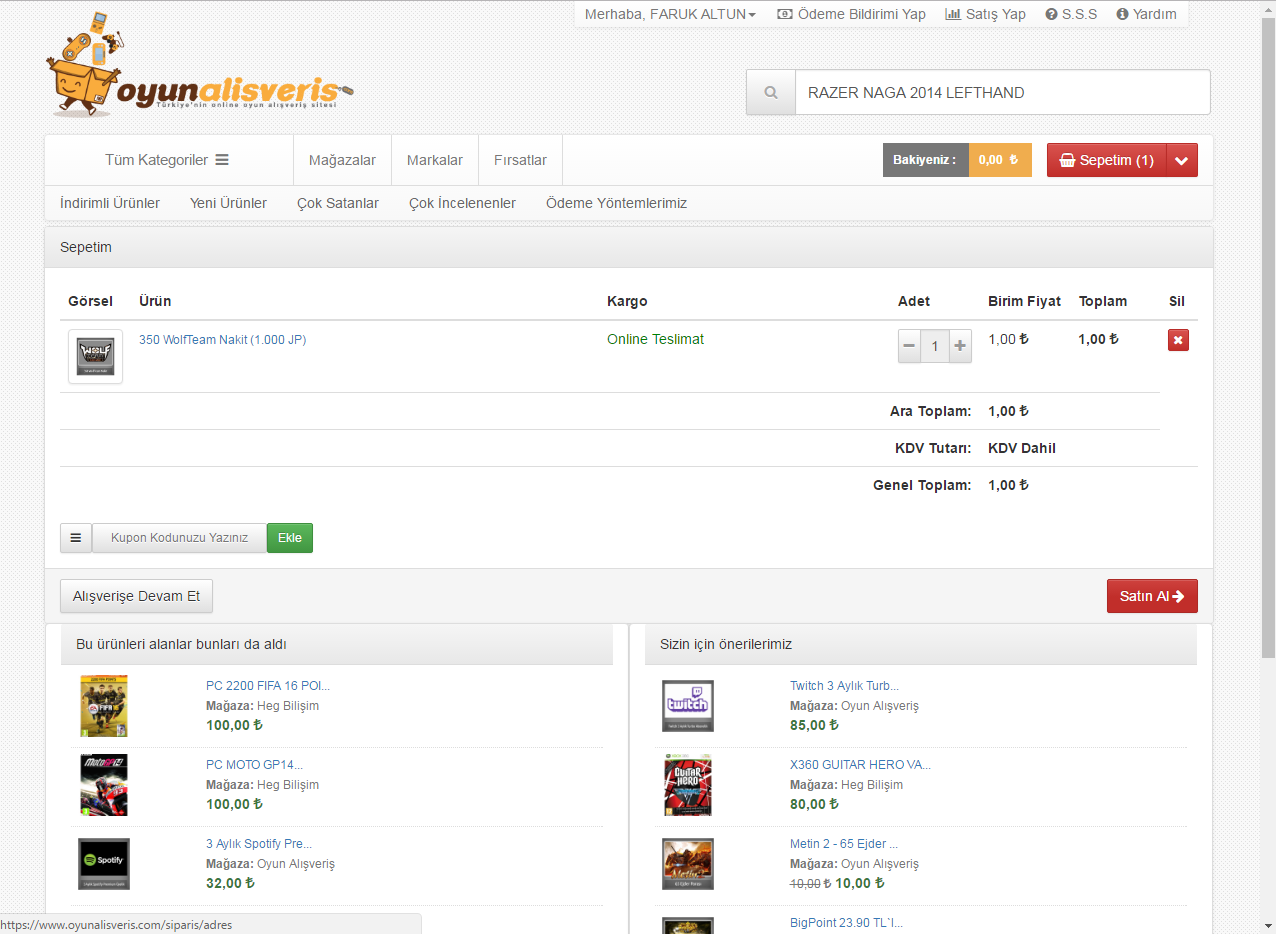This screenshot has width=1276, height=934.
Task: Open the FIFA 16 product image
Action: pyautogui.click(x=104, y=706)
